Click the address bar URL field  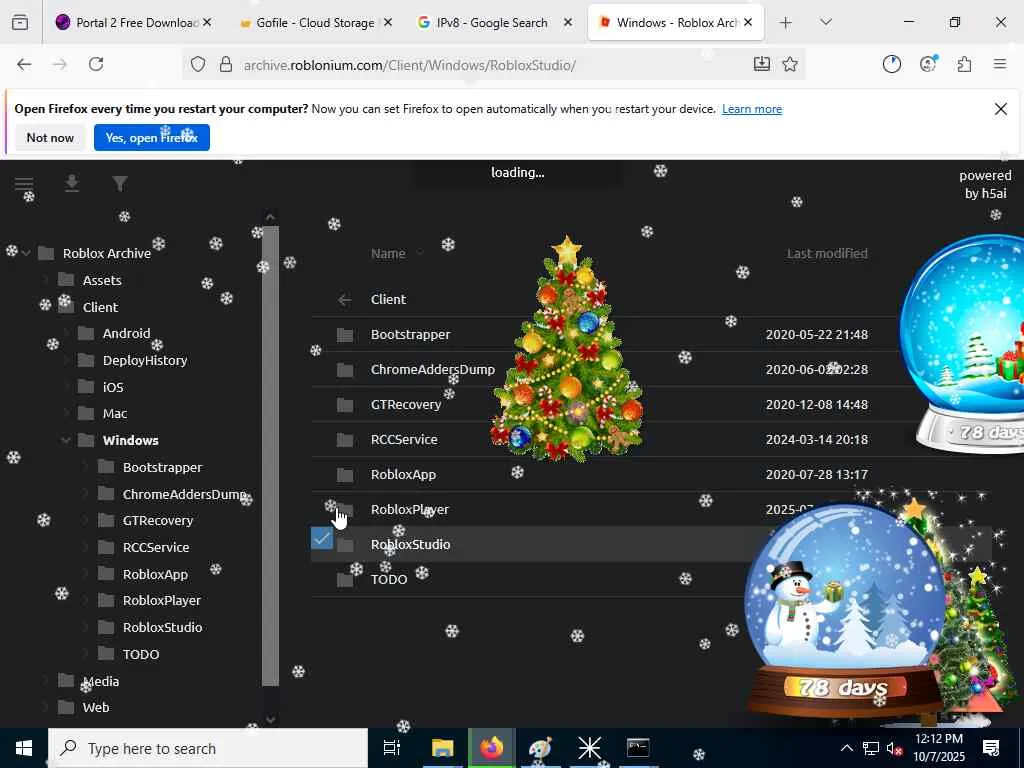tap(496, 65)
